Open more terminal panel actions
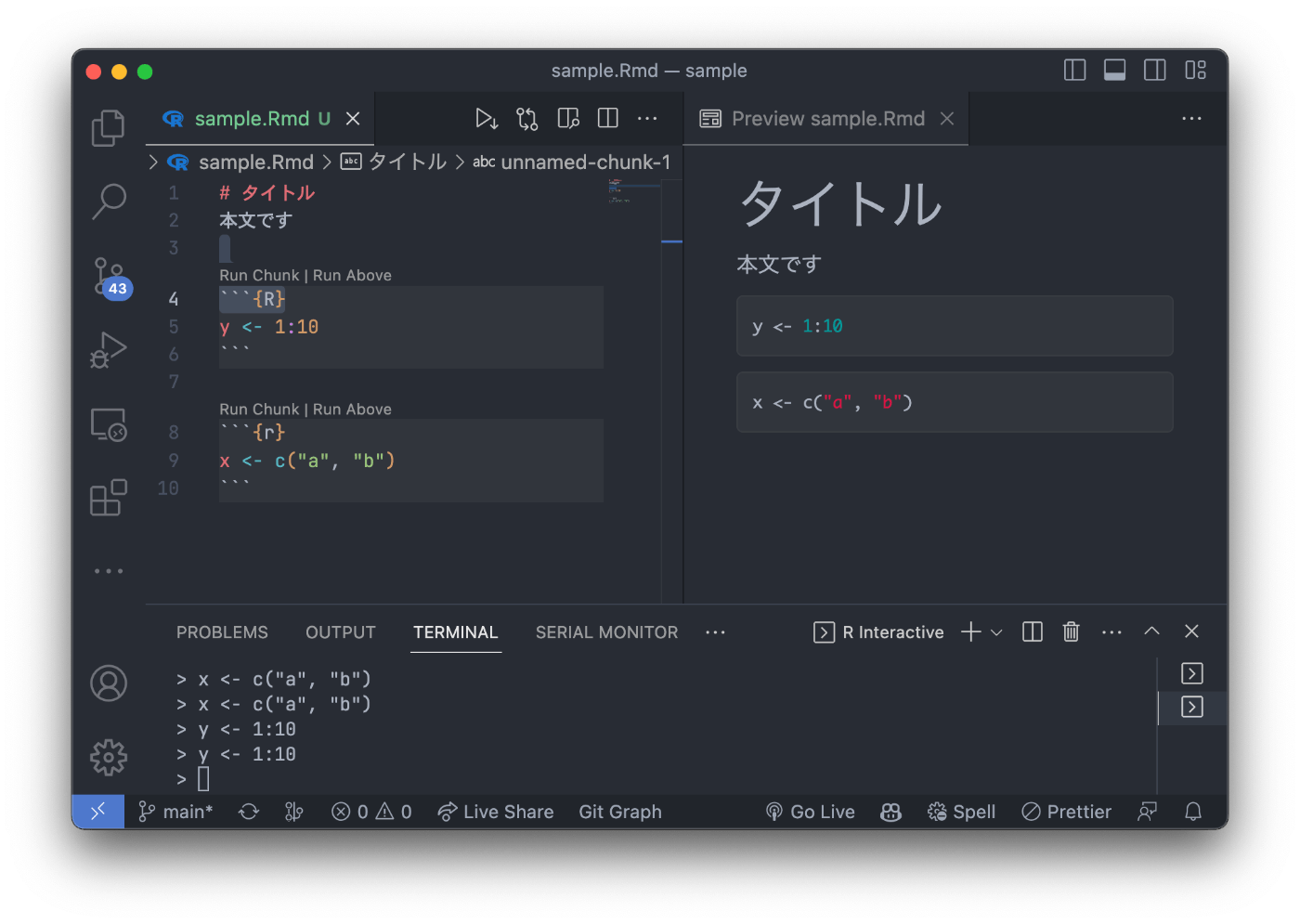 pyautogui.click(x=1111, y=632)
